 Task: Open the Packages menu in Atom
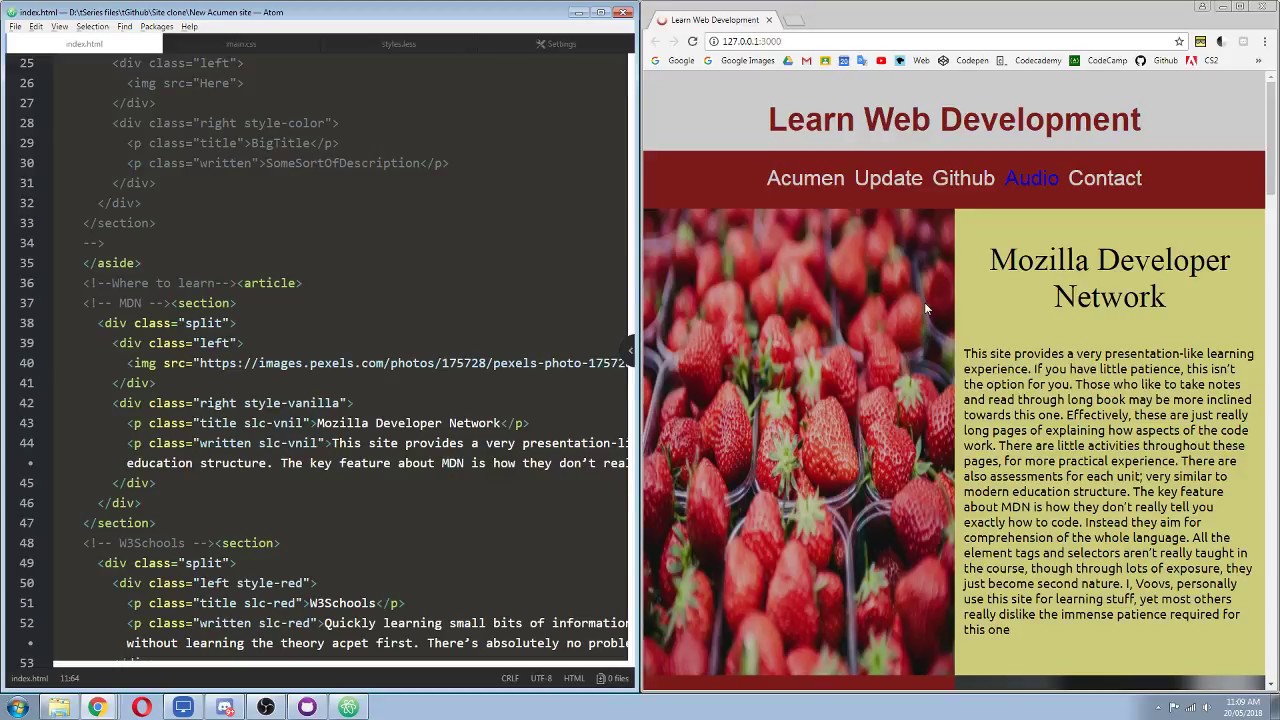pyautogui.click(x=156, y=26)
